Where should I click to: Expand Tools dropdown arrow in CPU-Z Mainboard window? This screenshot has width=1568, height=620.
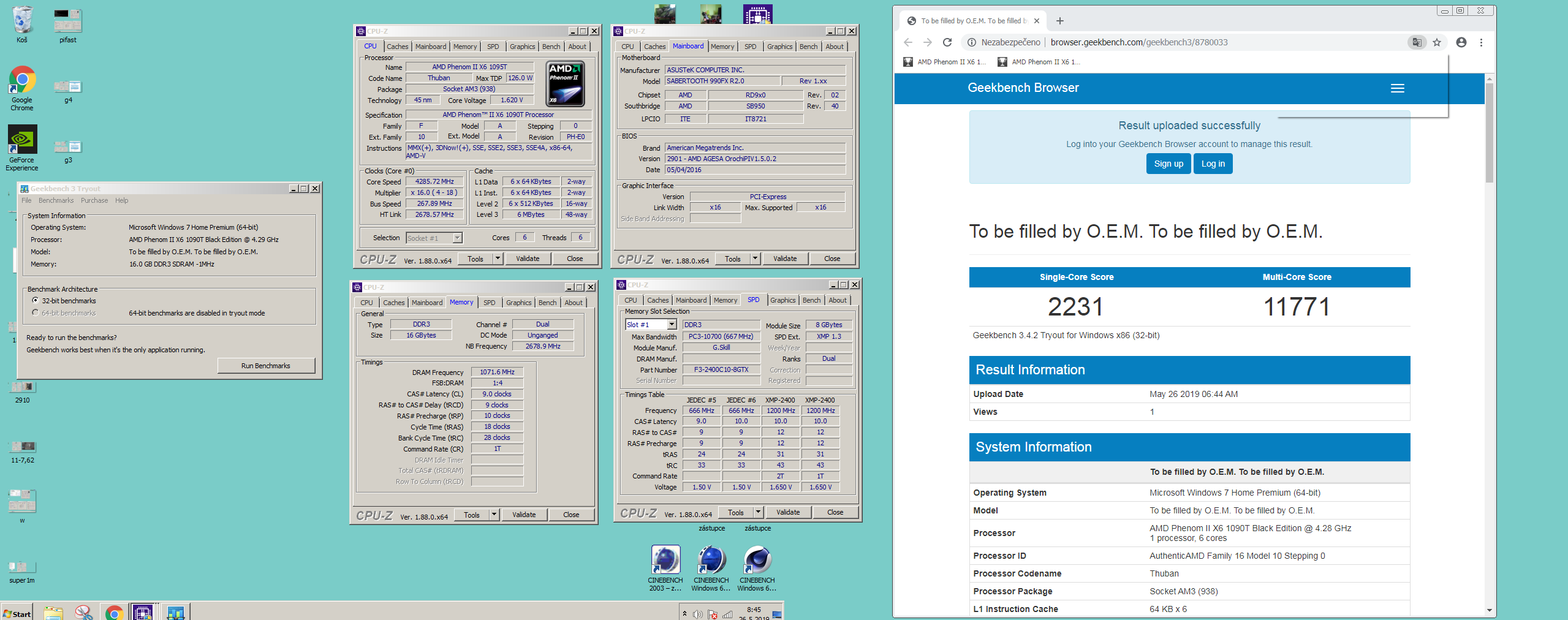click(756, 259)
